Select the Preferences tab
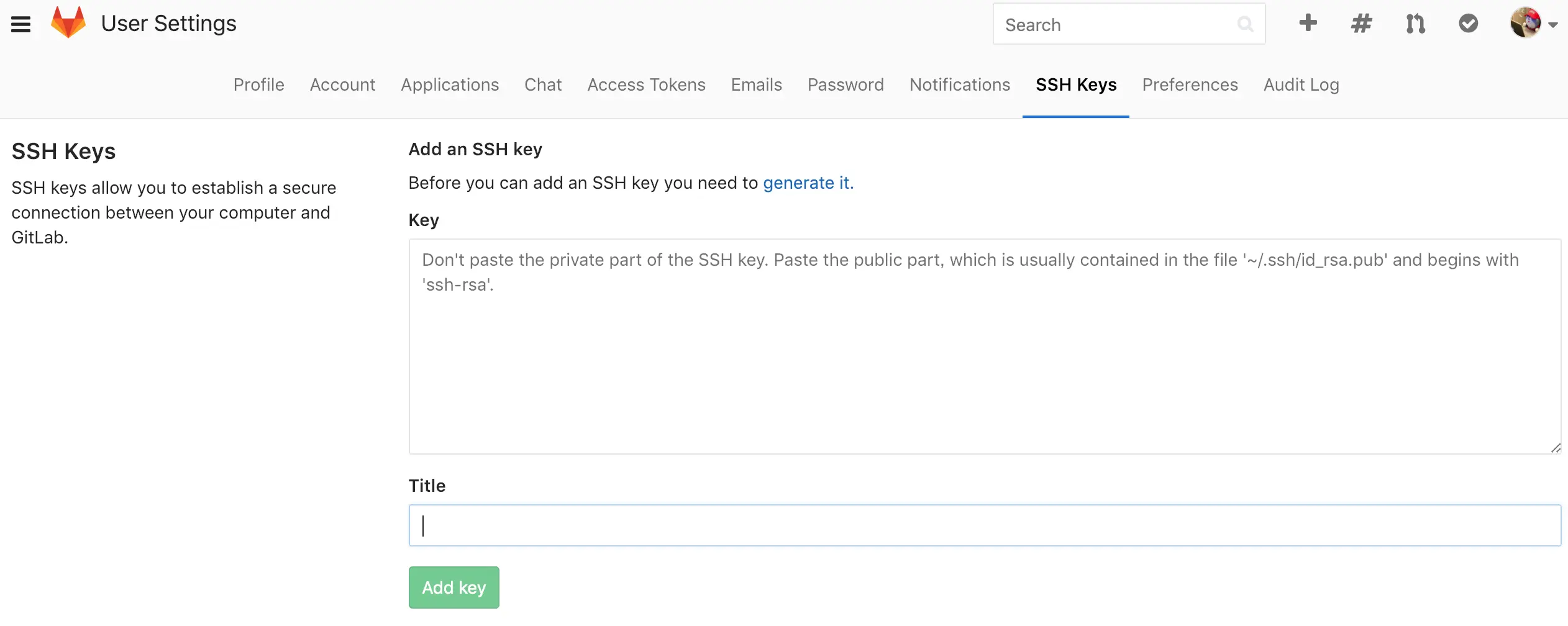This screenshot has width=1568, height=626. click(x=1190, y=84)
